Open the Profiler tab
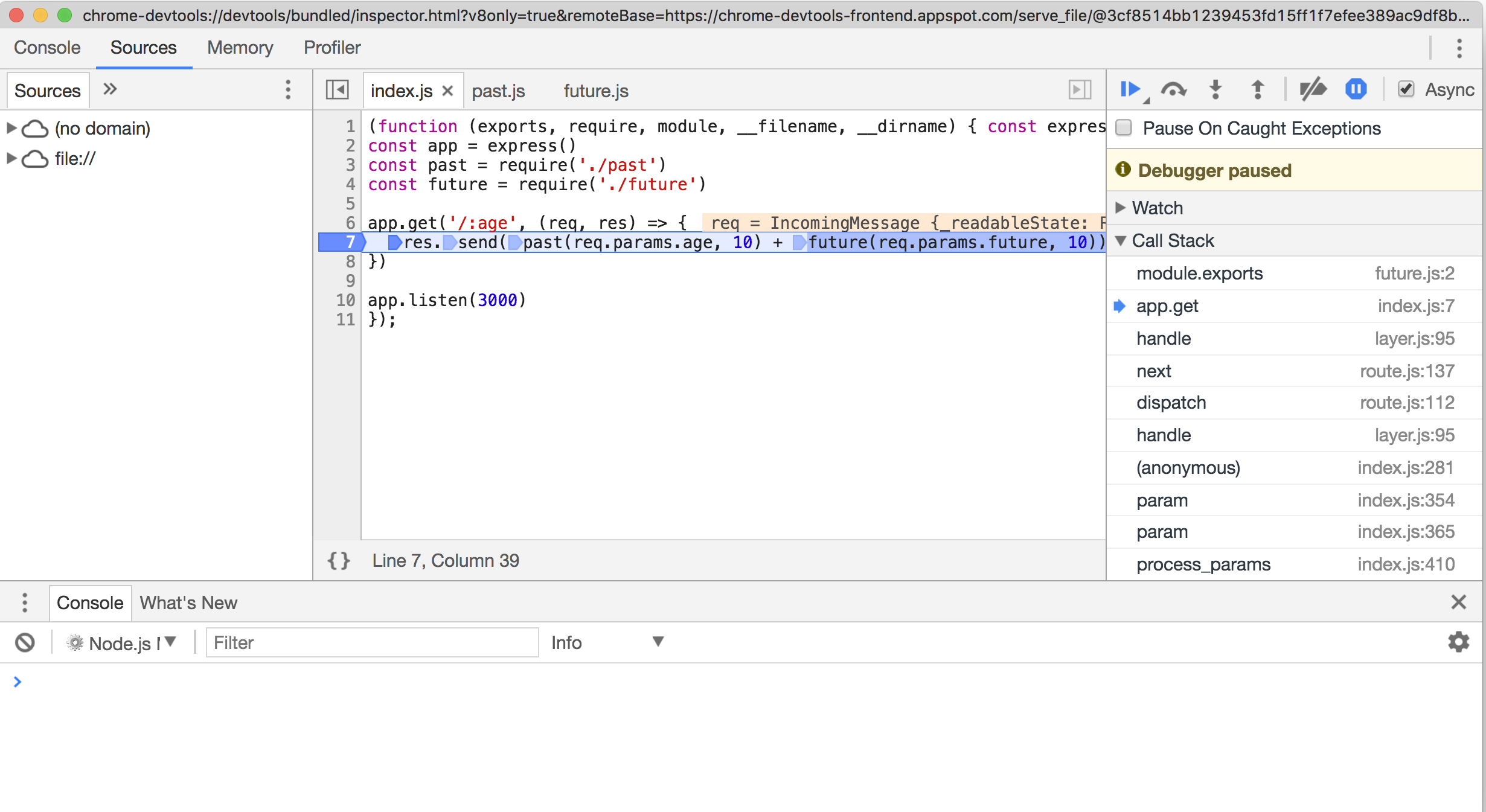Image resolution: width=1486 pixels, height=812 pixels. (332, 48)
